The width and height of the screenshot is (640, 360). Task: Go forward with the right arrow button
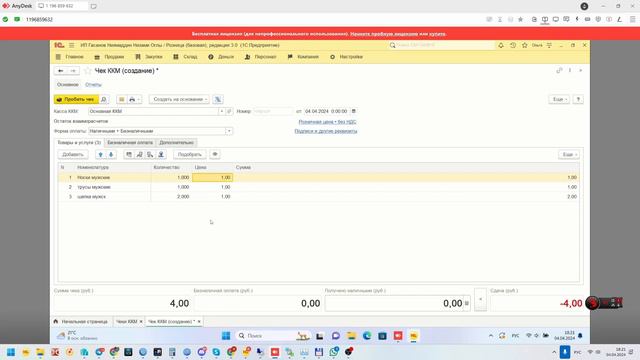point(73,71)
